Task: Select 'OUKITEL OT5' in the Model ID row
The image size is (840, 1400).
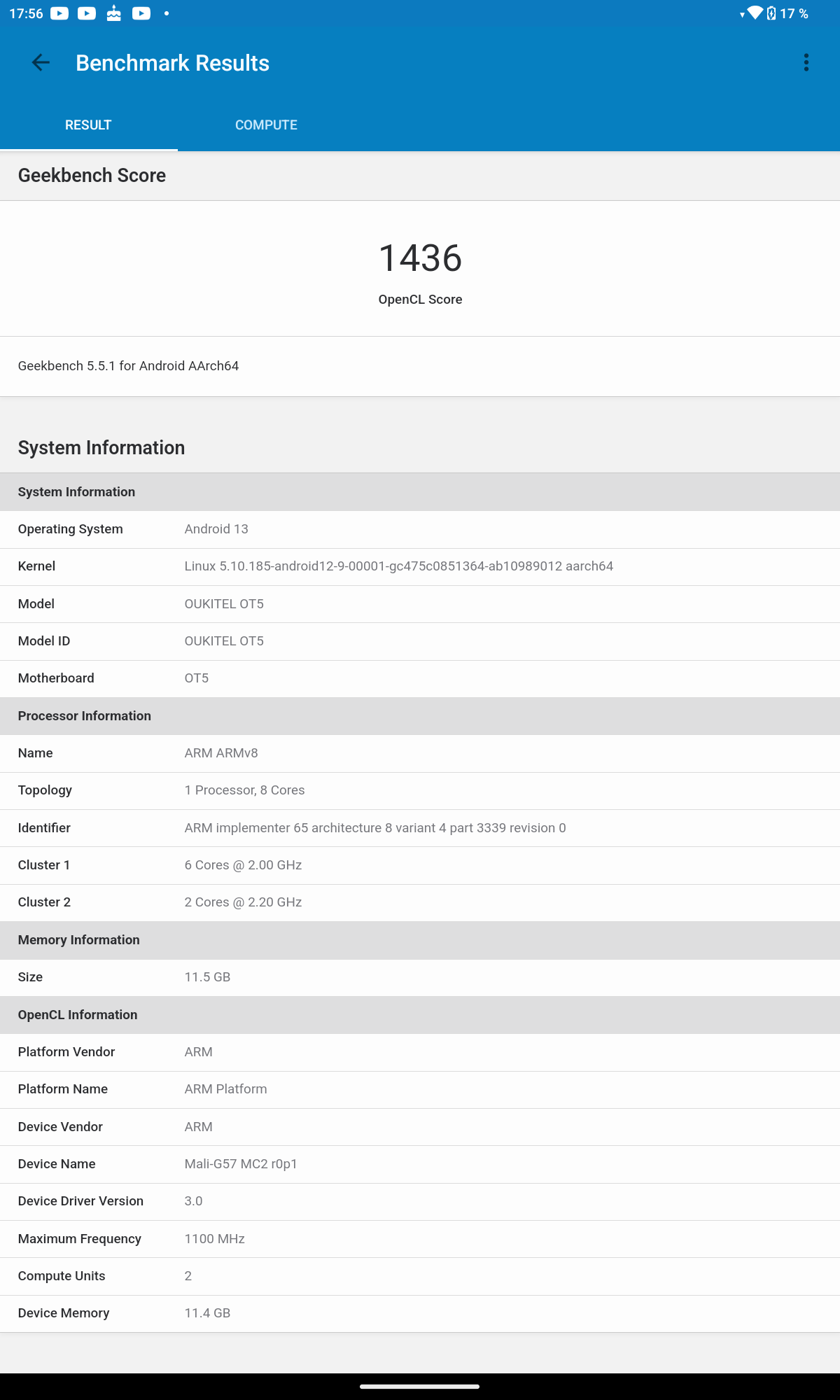Action: tap(224, 641)
